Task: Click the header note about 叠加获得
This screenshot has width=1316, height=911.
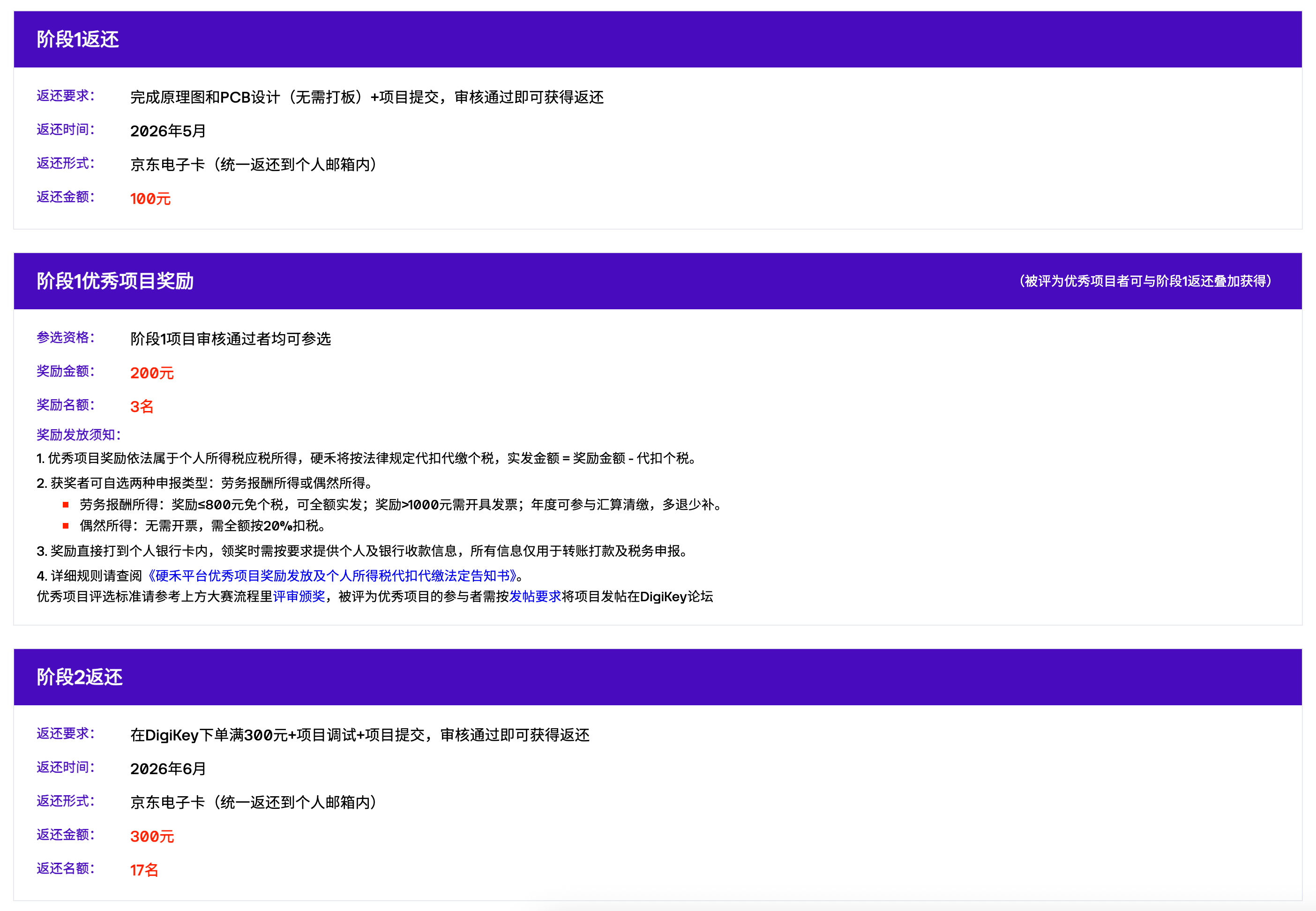Action: click(1145, 281)
